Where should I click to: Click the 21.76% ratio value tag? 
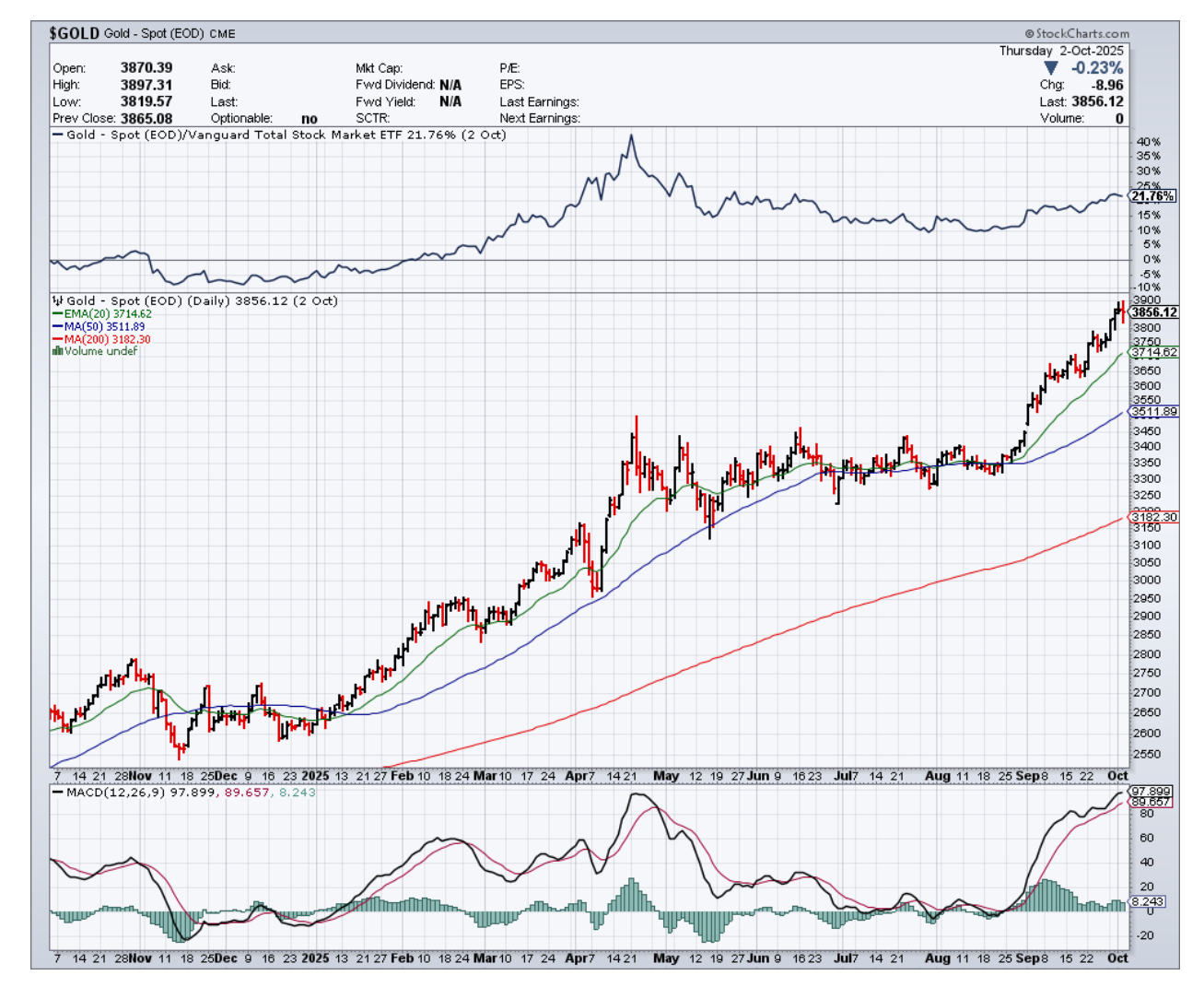coord(1152,196)
